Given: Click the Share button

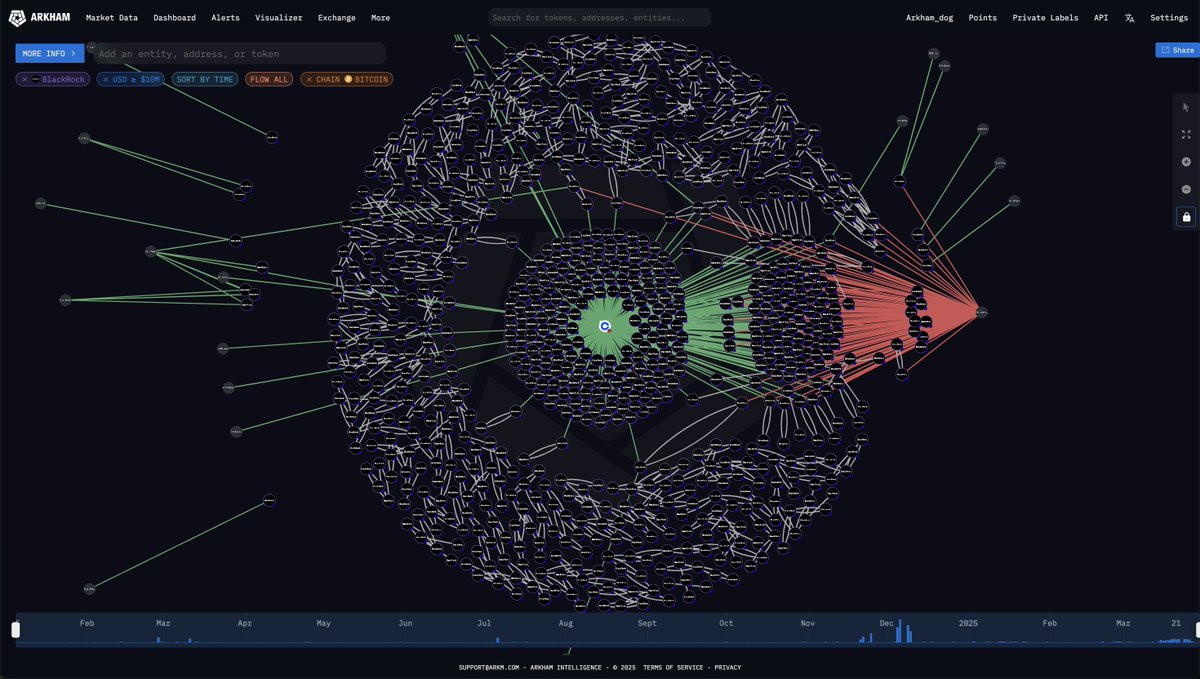Looking at the screenshot, I should click(1177, 50).
